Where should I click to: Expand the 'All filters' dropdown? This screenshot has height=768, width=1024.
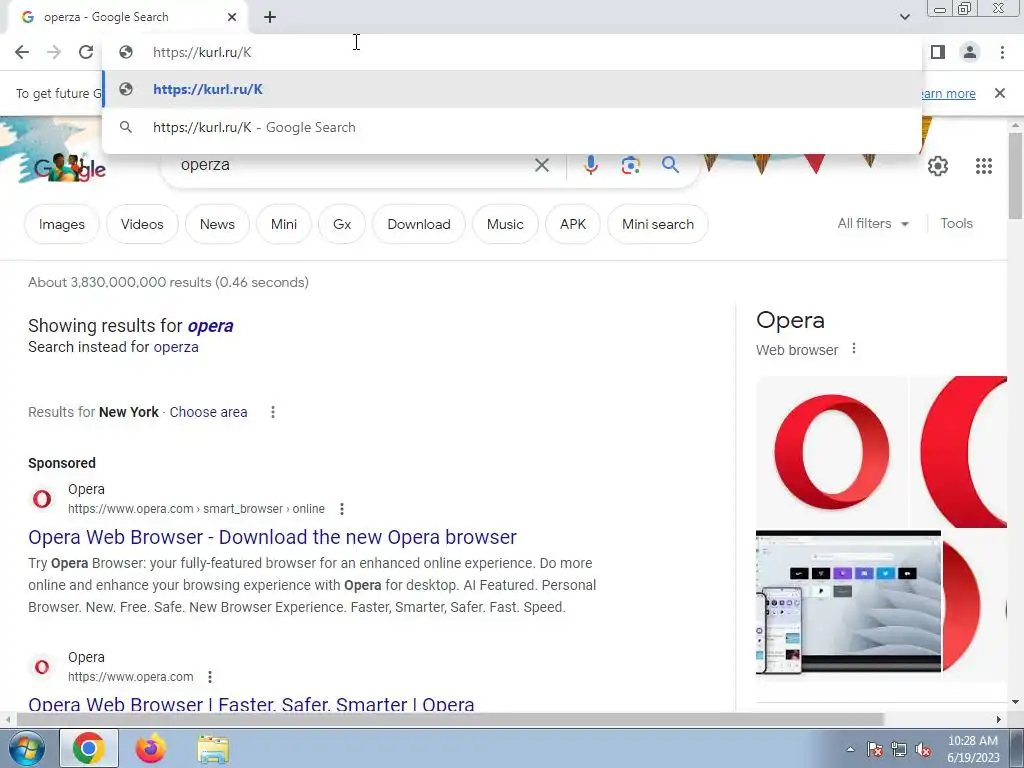[873, 223]
